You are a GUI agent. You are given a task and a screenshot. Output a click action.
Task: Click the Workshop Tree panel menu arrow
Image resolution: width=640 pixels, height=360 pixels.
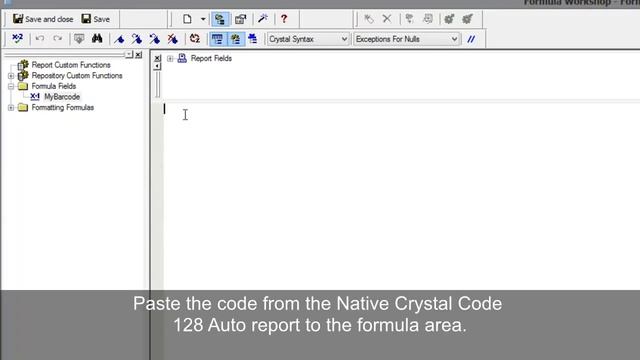129,54
